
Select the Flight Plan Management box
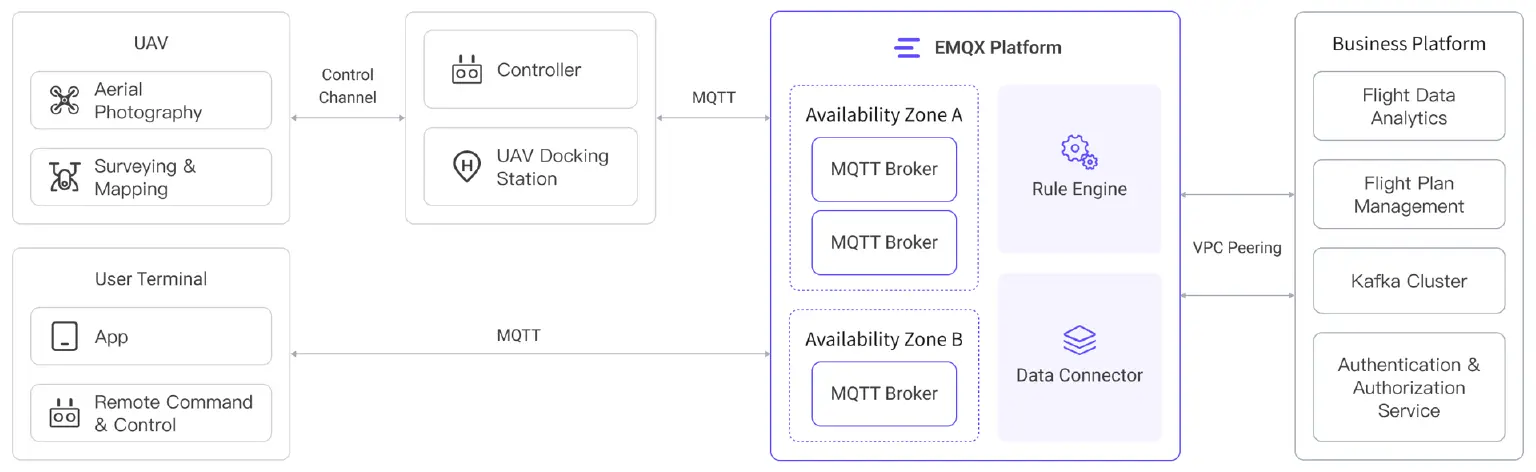click(x=1408, y=195)
